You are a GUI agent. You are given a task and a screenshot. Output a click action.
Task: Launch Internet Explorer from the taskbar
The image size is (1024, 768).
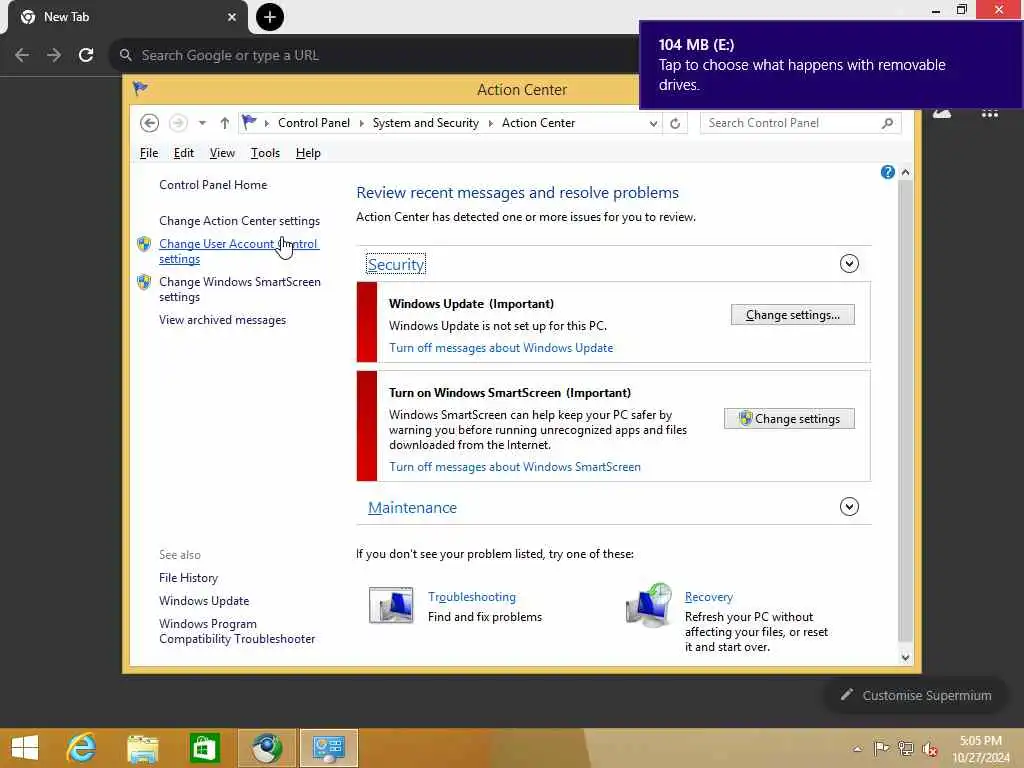pos(82,748)
